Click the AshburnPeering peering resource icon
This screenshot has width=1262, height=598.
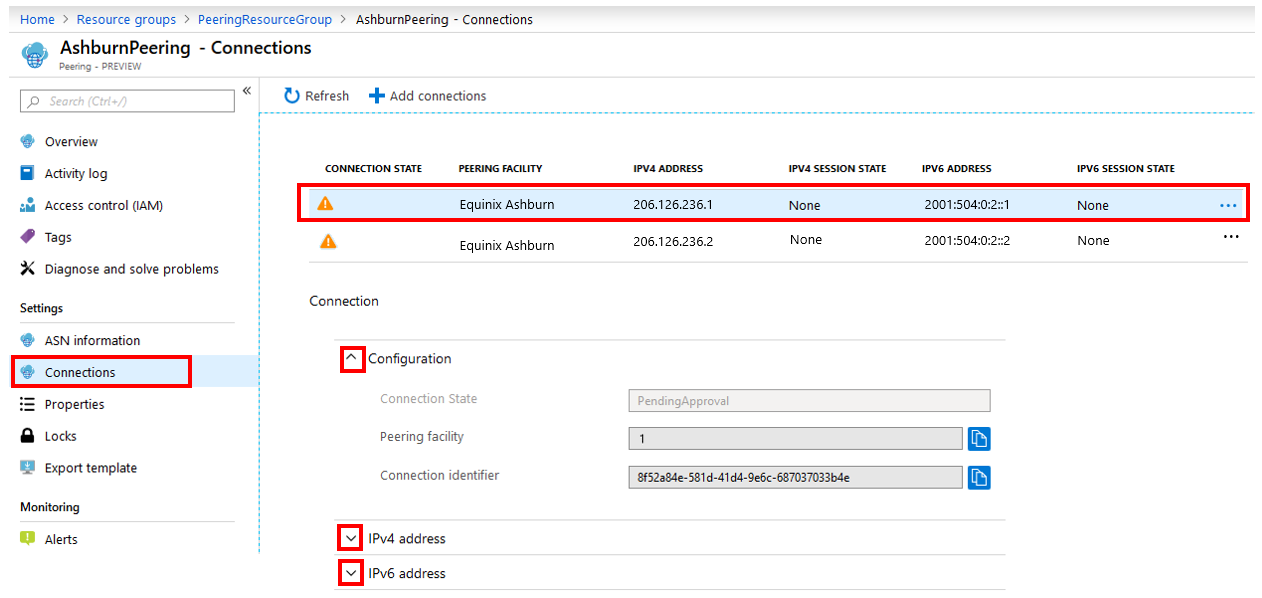coord(34,55)
